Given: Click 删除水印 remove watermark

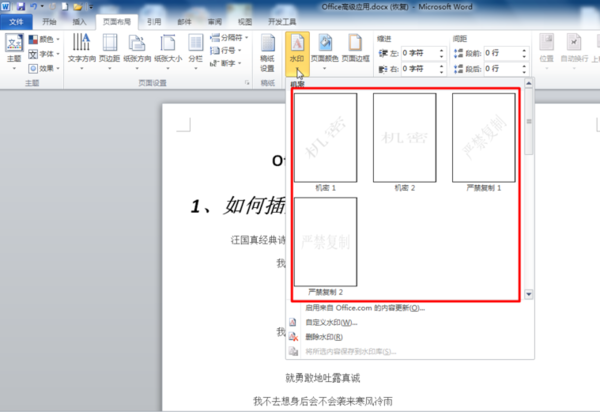Looking at the screenshot, I should 324,337.
